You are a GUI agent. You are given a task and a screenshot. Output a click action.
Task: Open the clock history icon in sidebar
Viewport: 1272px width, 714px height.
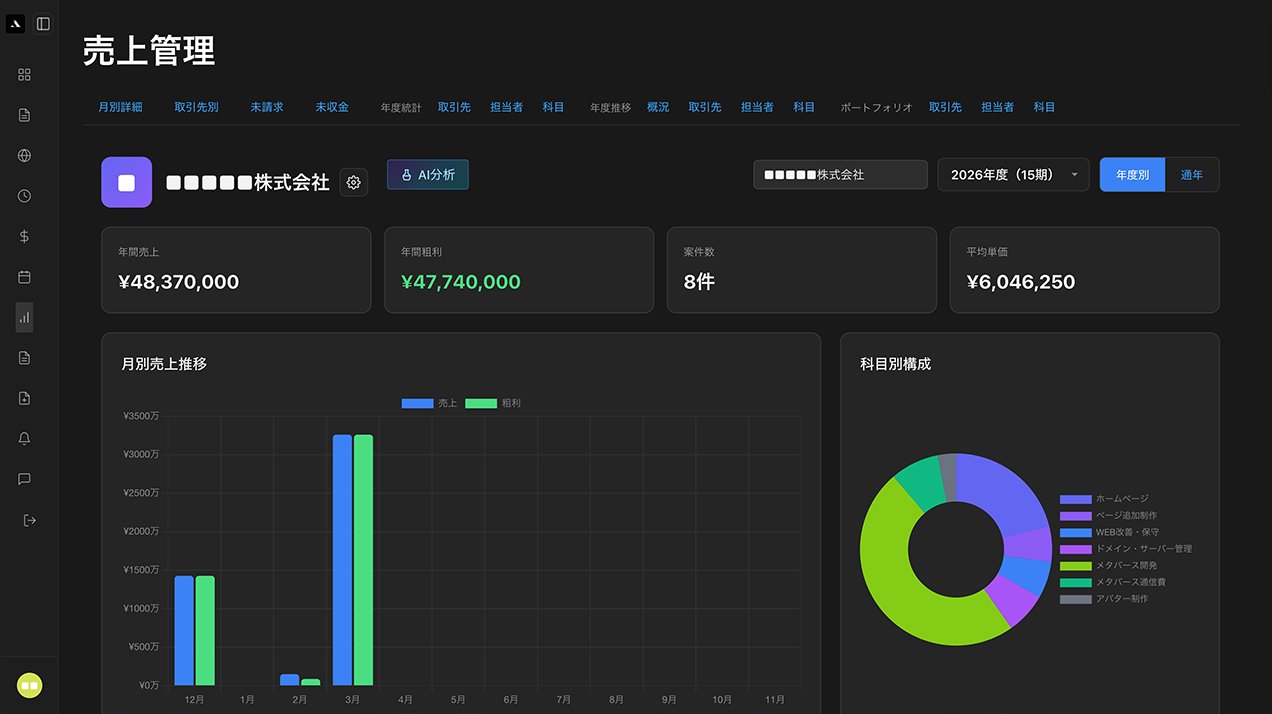(x=25, y=196)
